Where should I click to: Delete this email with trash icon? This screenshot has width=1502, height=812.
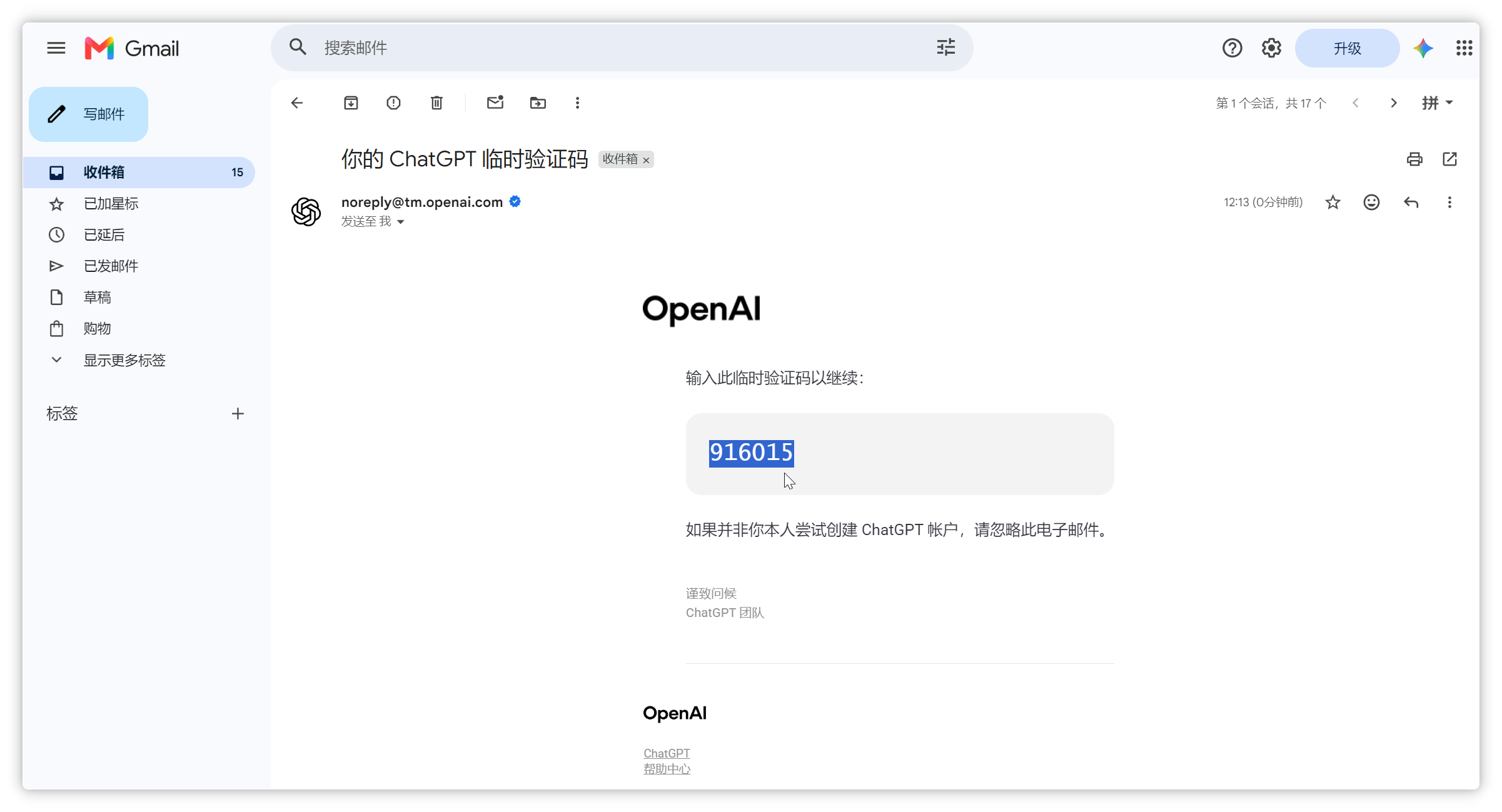436,103
